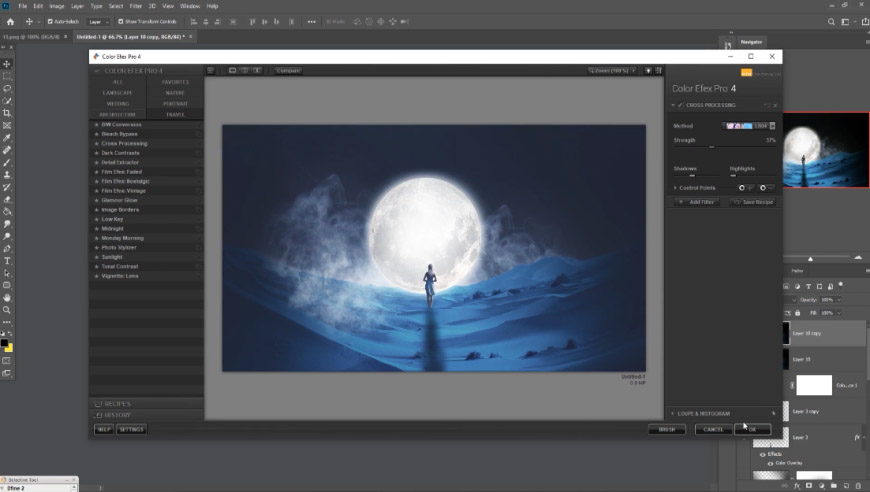The height and width of the screenshot is (492, 870).
Task: Hide the Effects visibility eye on Layer 3
Action: 763,454
